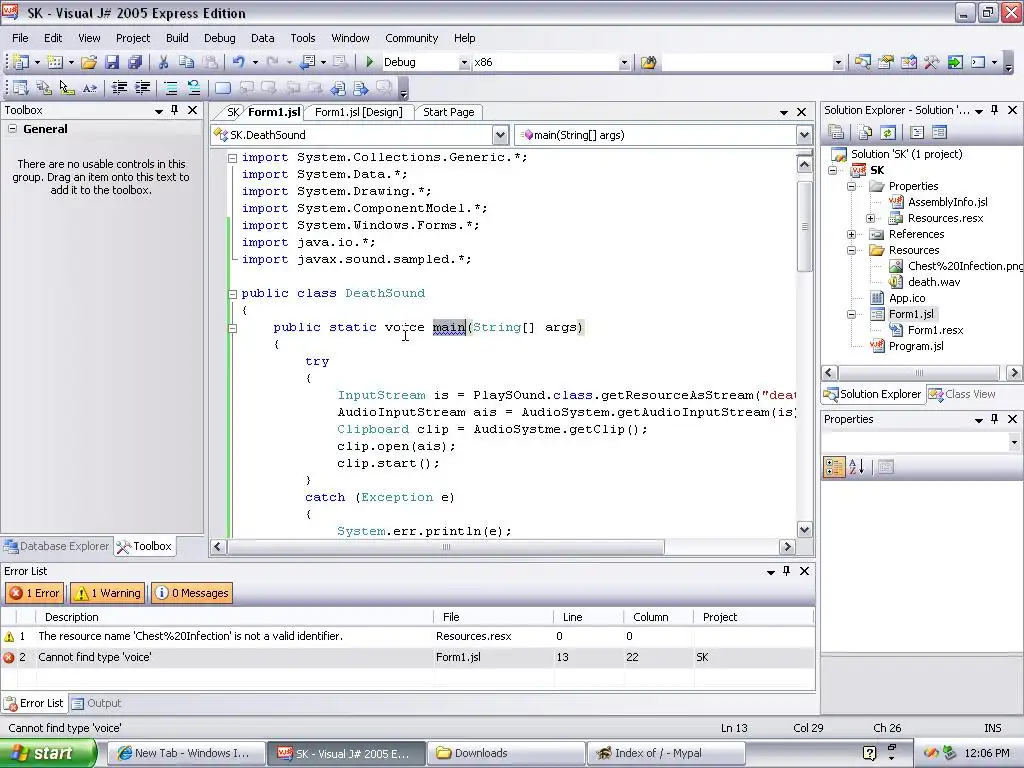
Task: Click the Navigate Backward icon
Action: click(308, 62)
